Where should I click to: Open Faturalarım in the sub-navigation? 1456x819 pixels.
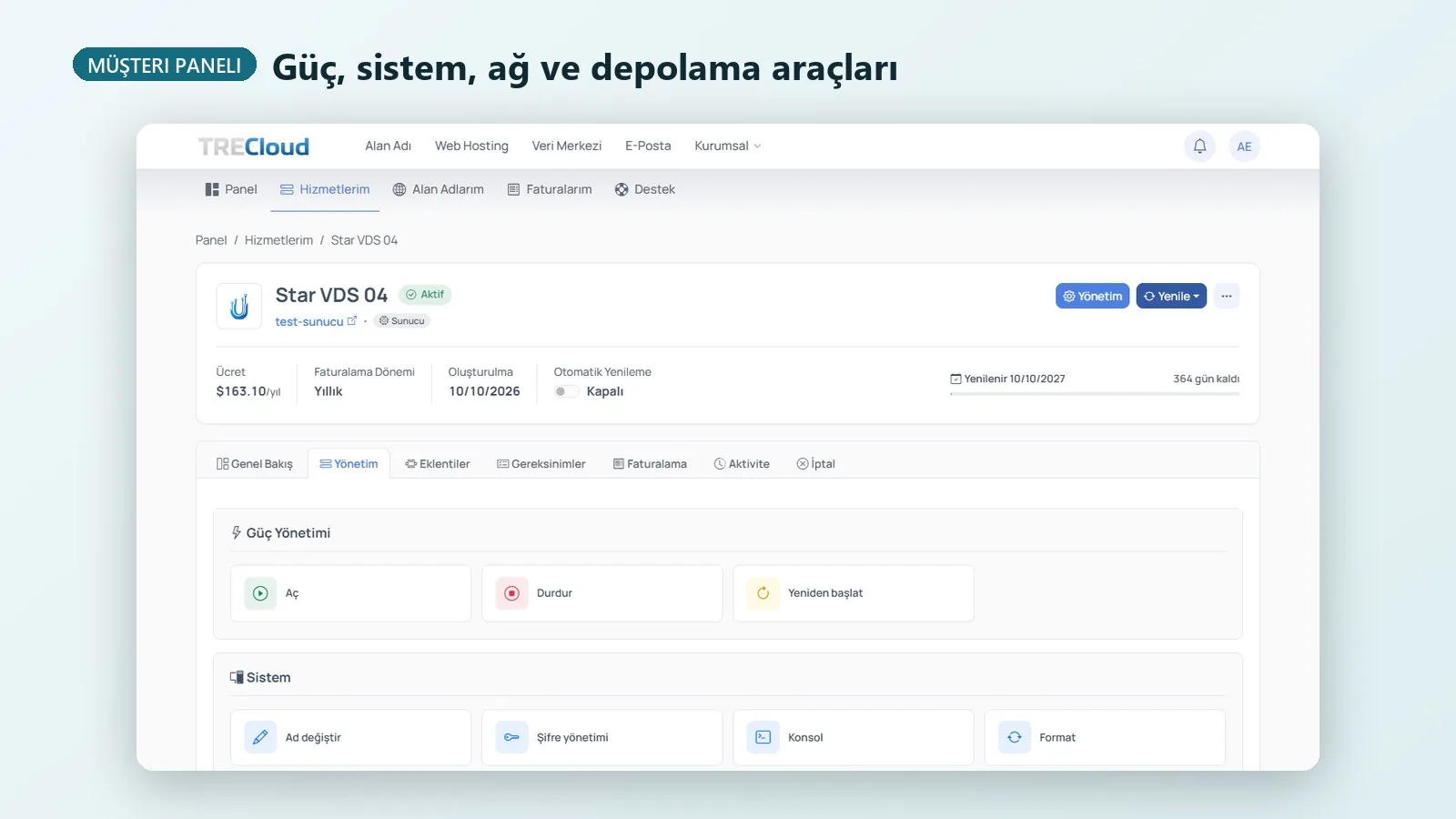(x=550, y=189)
